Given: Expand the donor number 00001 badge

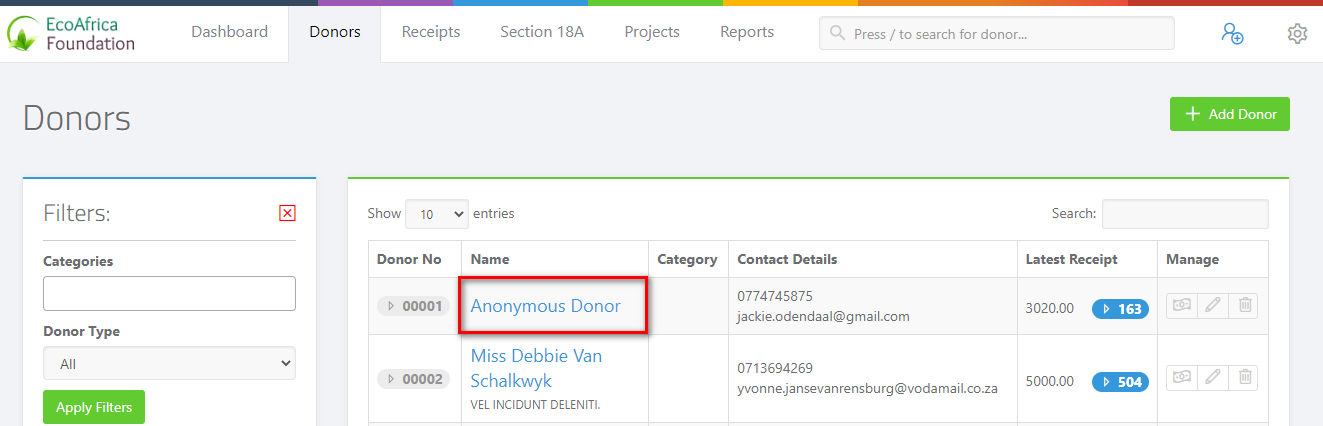Looking at the screenshot, I should (x=413, y=307).
